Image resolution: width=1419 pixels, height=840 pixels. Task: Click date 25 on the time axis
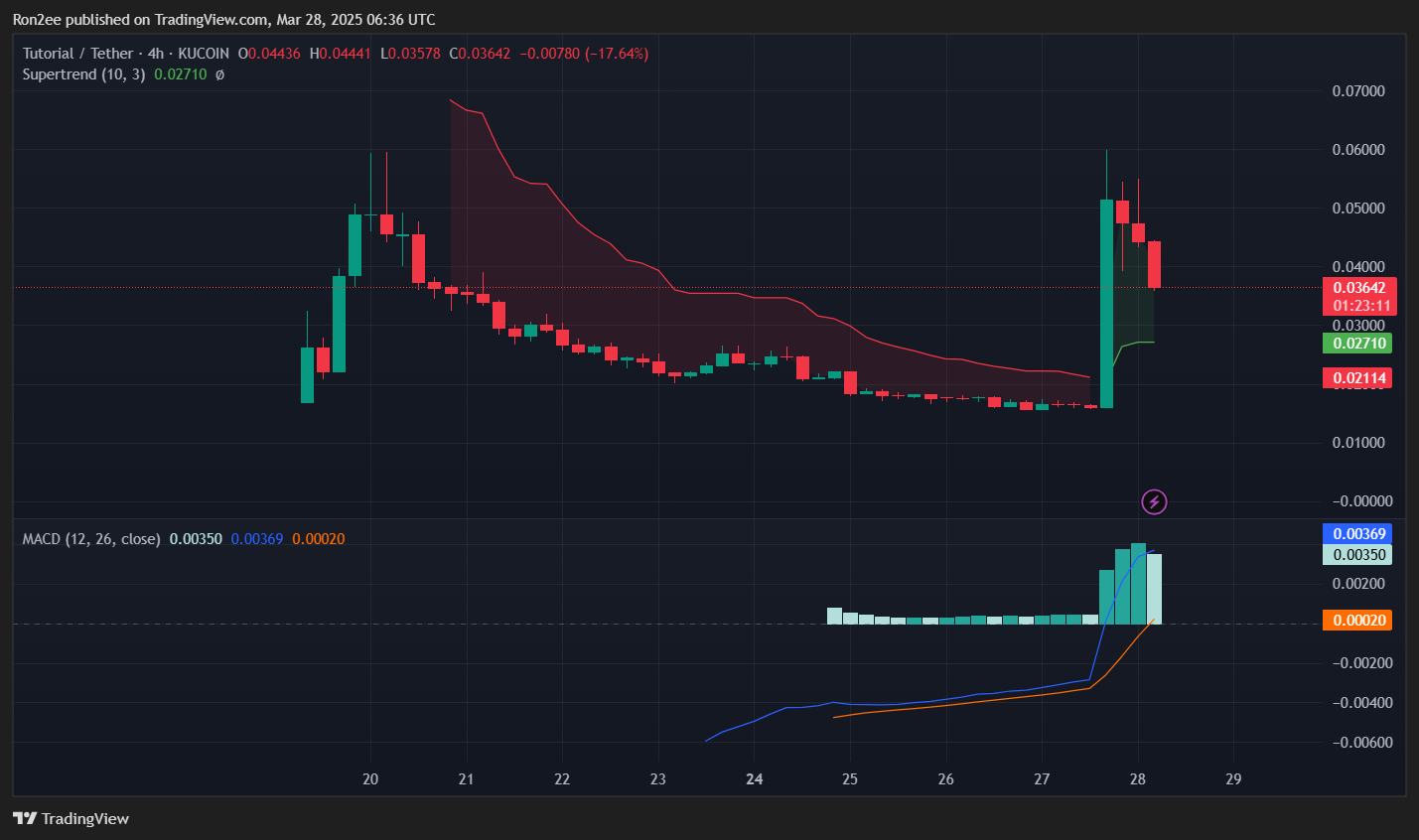click(x=850, y=779)
